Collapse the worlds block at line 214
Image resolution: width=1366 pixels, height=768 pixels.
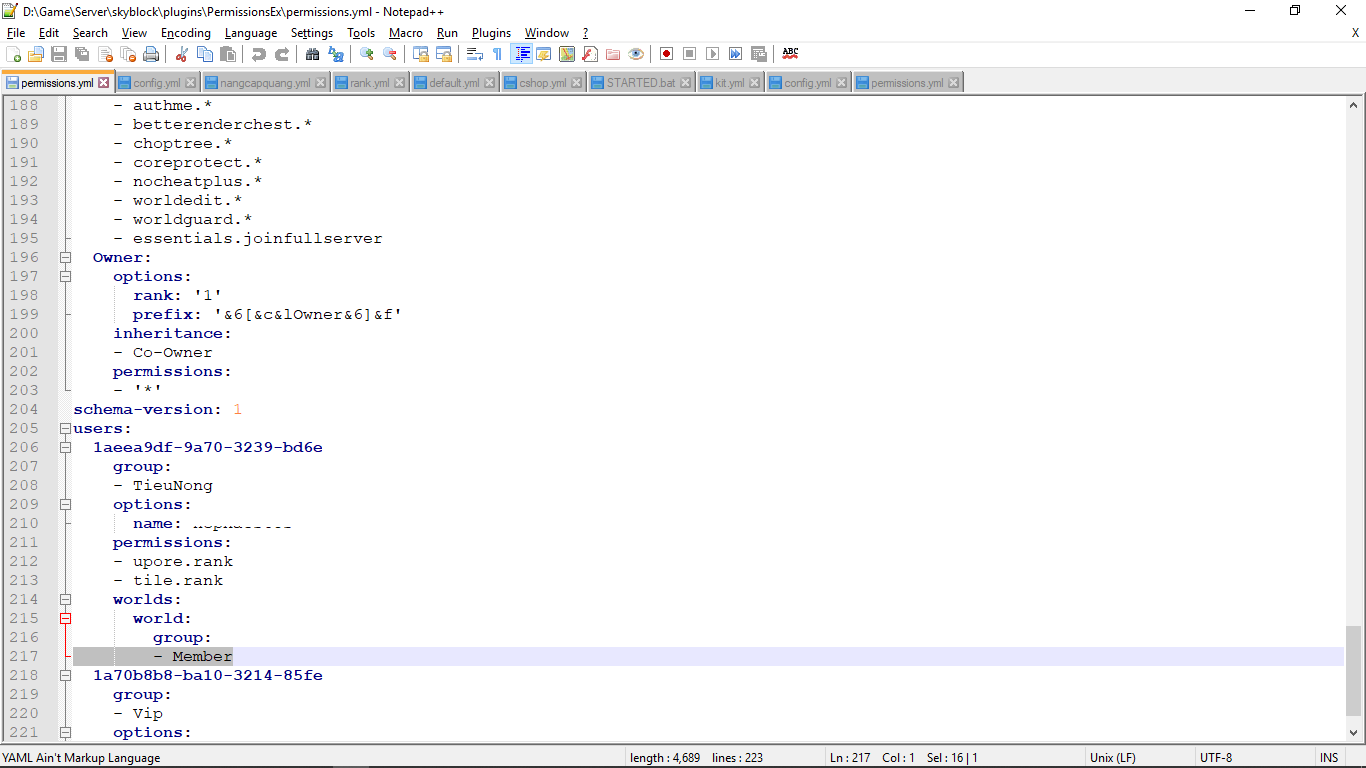coord(66,599)
